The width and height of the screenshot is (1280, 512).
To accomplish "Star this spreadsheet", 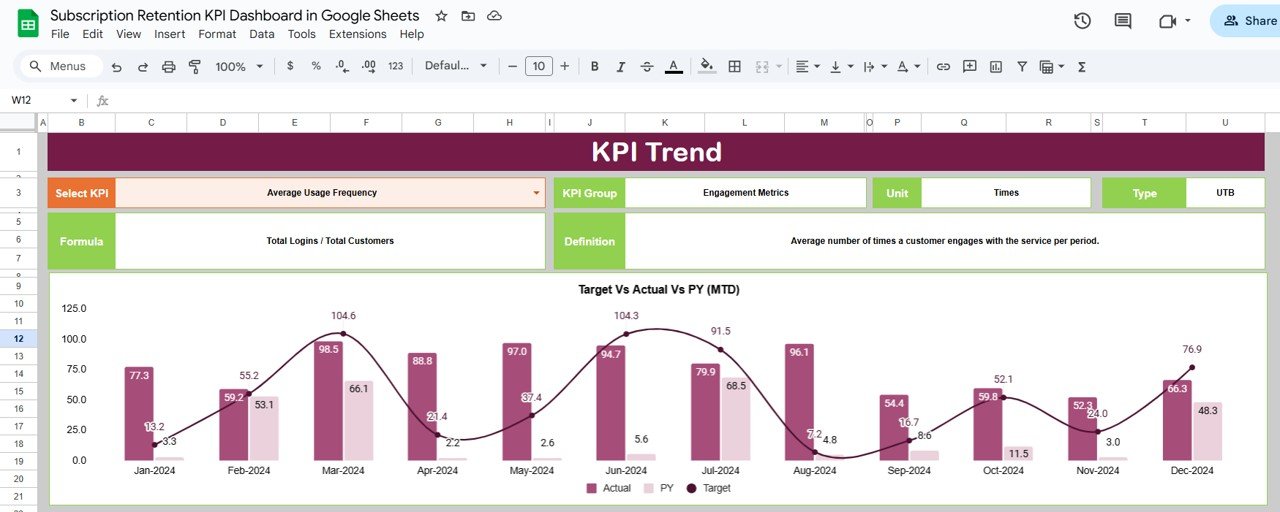I will 441,16.
